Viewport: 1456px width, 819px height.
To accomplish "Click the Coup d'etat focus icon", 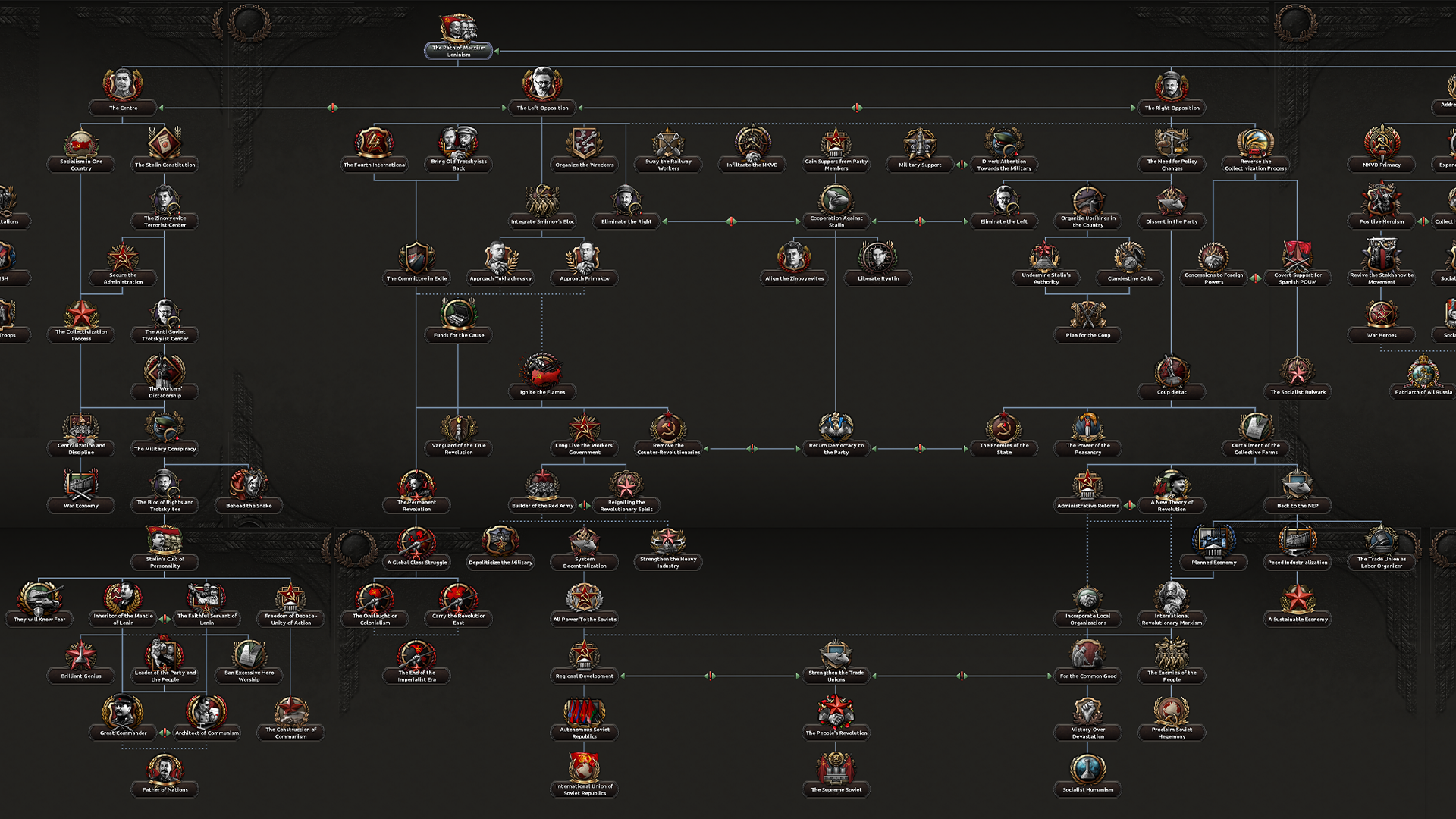I will pyautogui.click(x=1172, y=370).
